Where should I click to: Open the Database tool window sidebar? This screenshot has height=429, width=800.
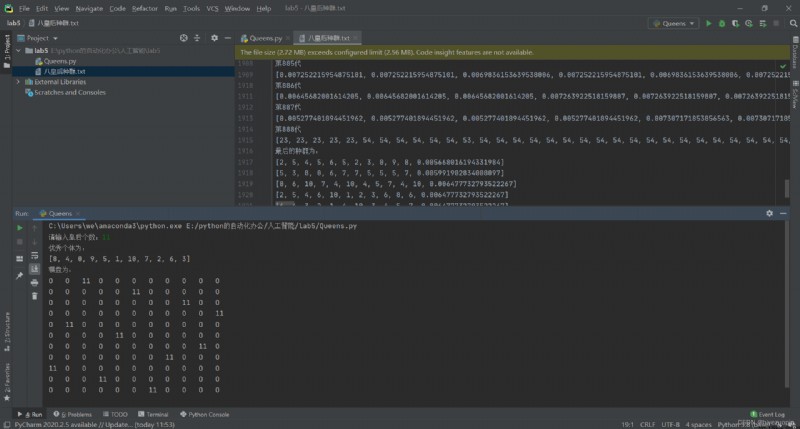(795, 52)
